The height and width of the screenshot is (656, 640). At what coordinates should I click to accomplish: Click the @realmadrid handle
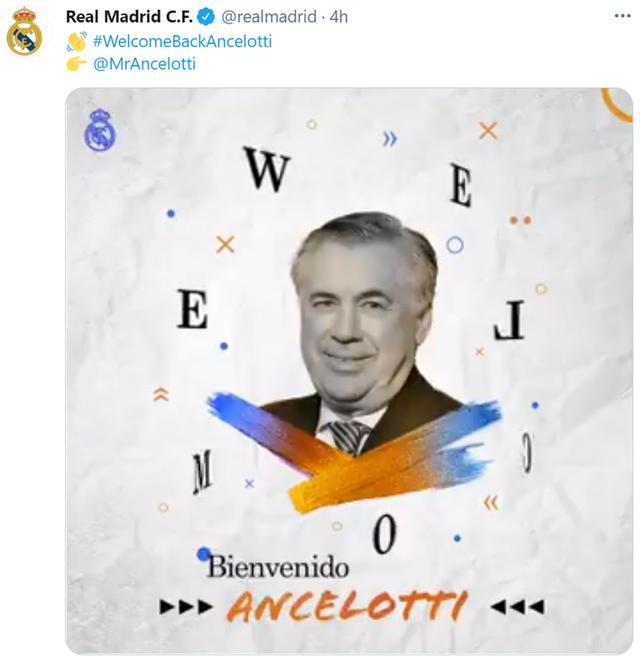(x=269, y=17)
